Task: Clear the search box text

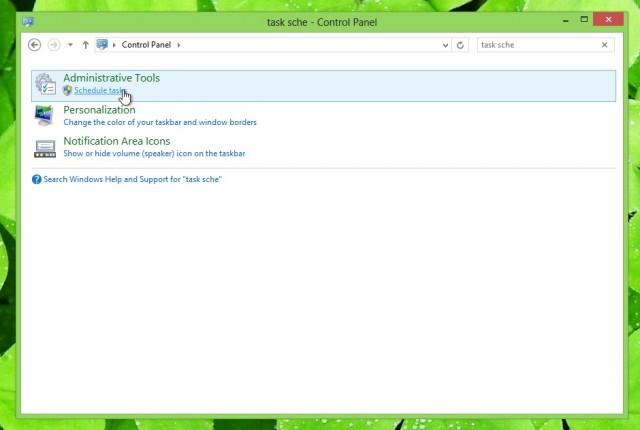Action: (604, 45)
